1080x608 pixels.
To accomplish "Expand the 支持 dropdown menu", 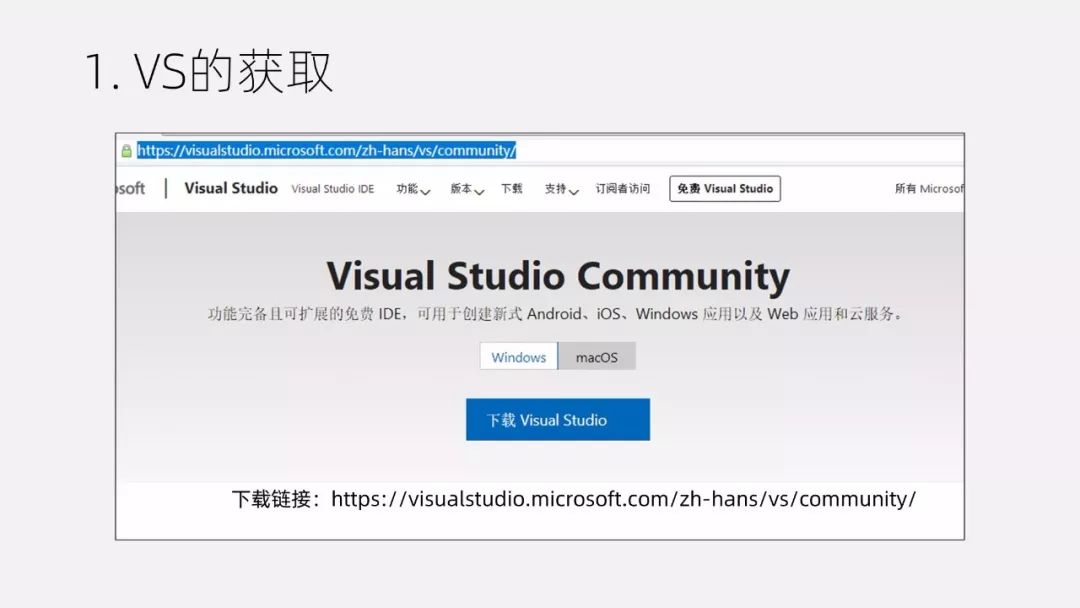I will pos(560,189).
